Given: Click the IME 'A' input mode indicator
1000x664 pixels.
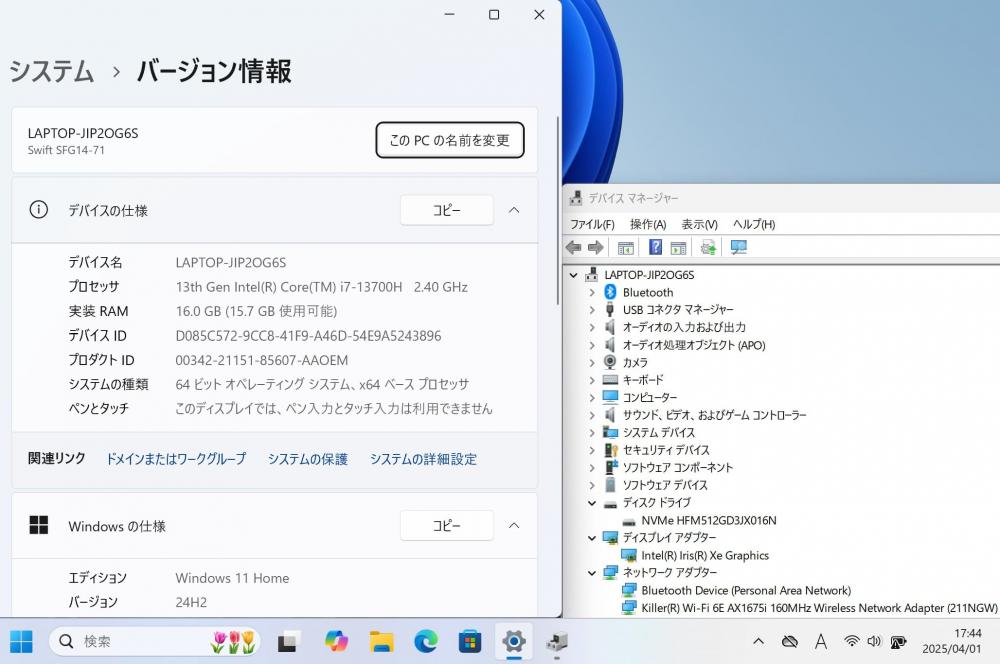Looking at the screenshot, I should (821, 641).
